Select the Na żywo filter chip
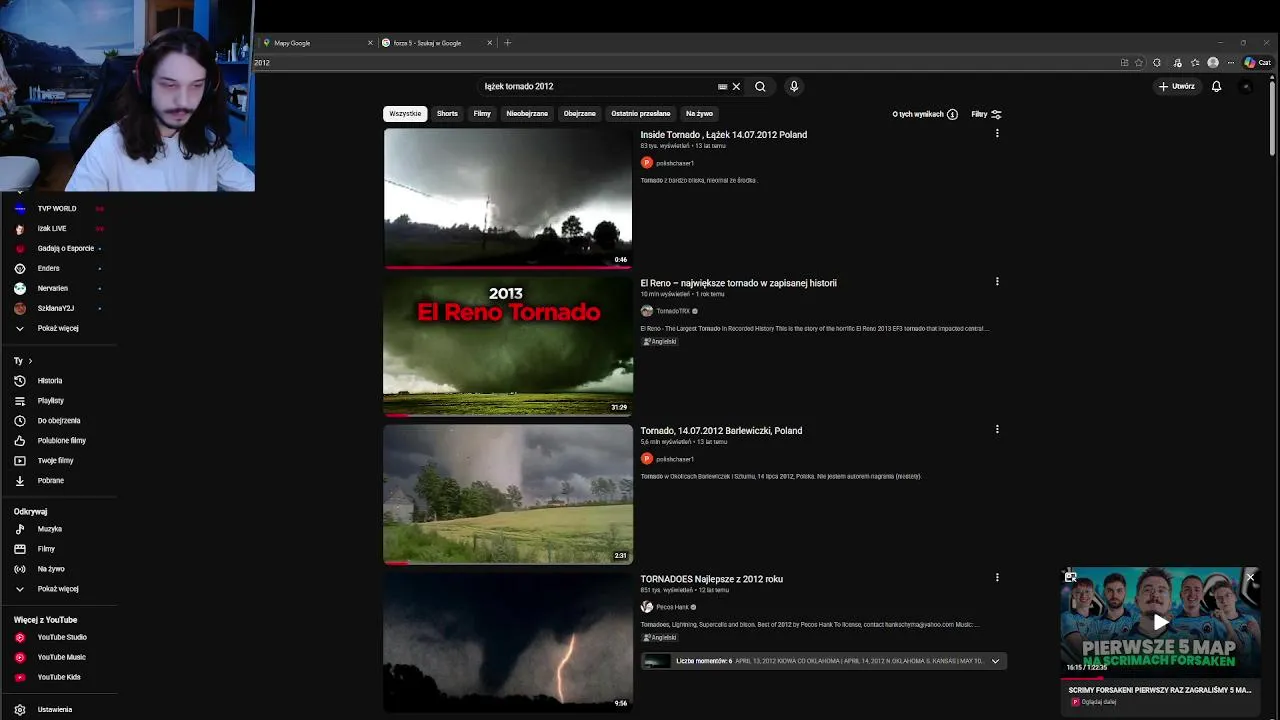Viewport: 1280px width, 720px height. point(699,114)
